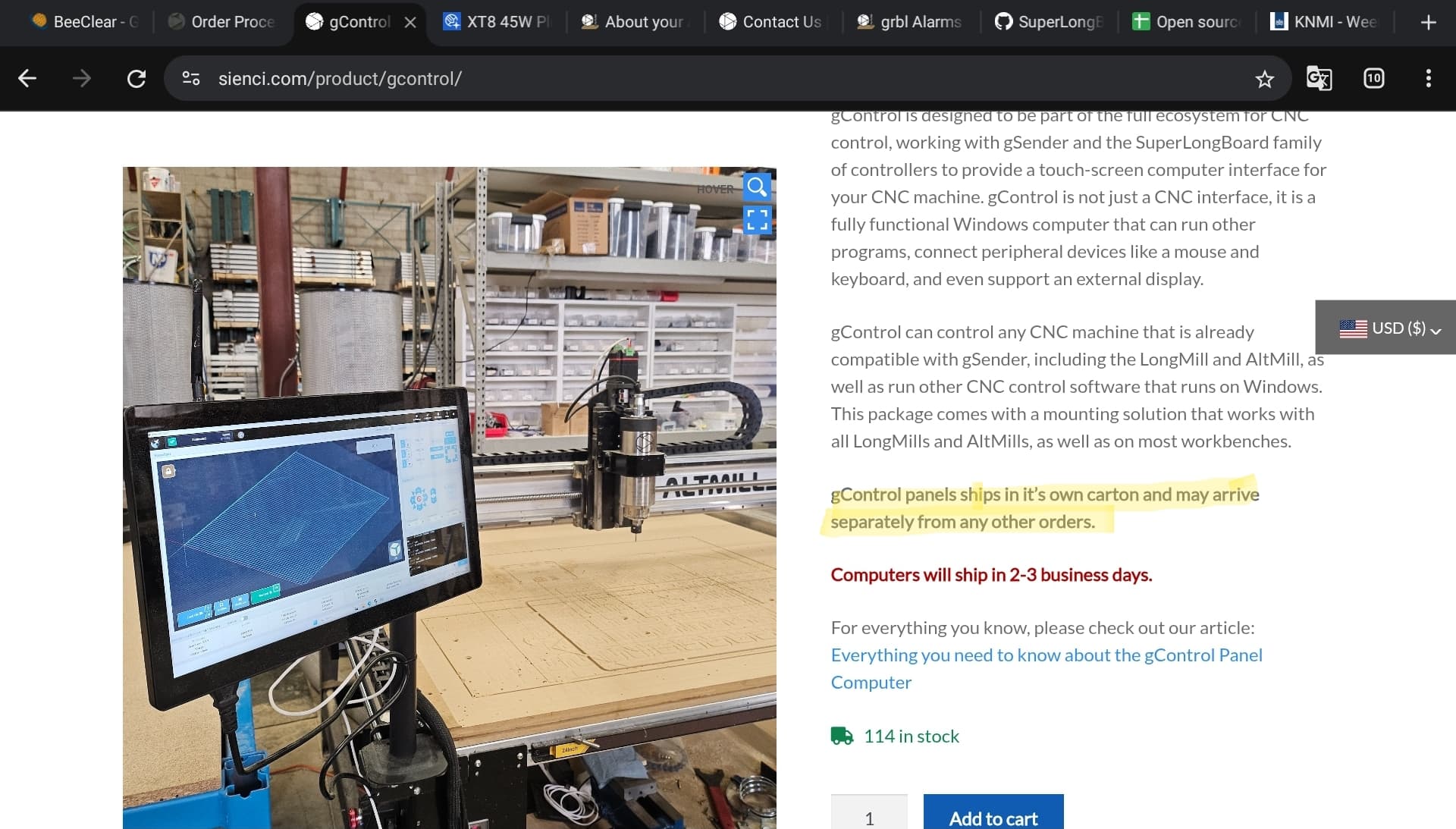Go forward to the next page
The image size is (1456, 829).
point(82,78)
